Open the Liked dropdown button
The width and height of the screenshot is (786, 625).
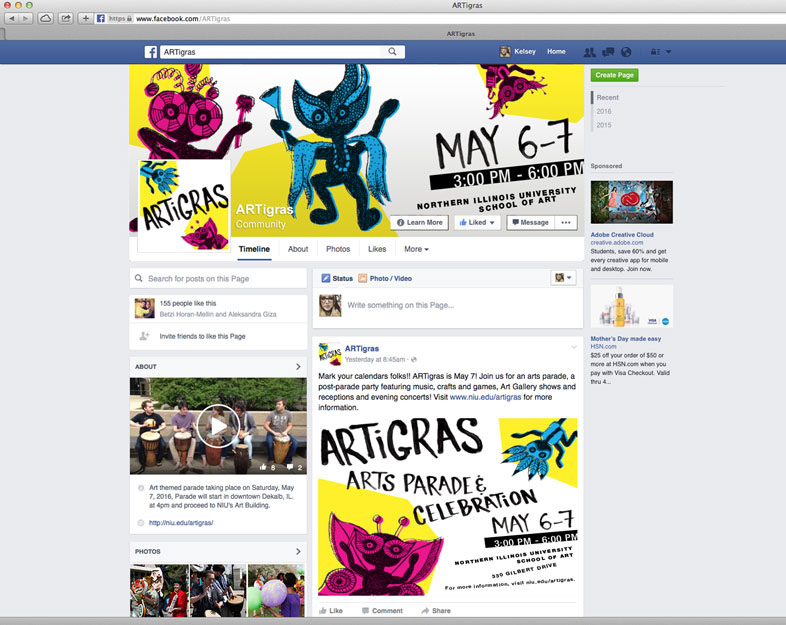click(477, 223)
